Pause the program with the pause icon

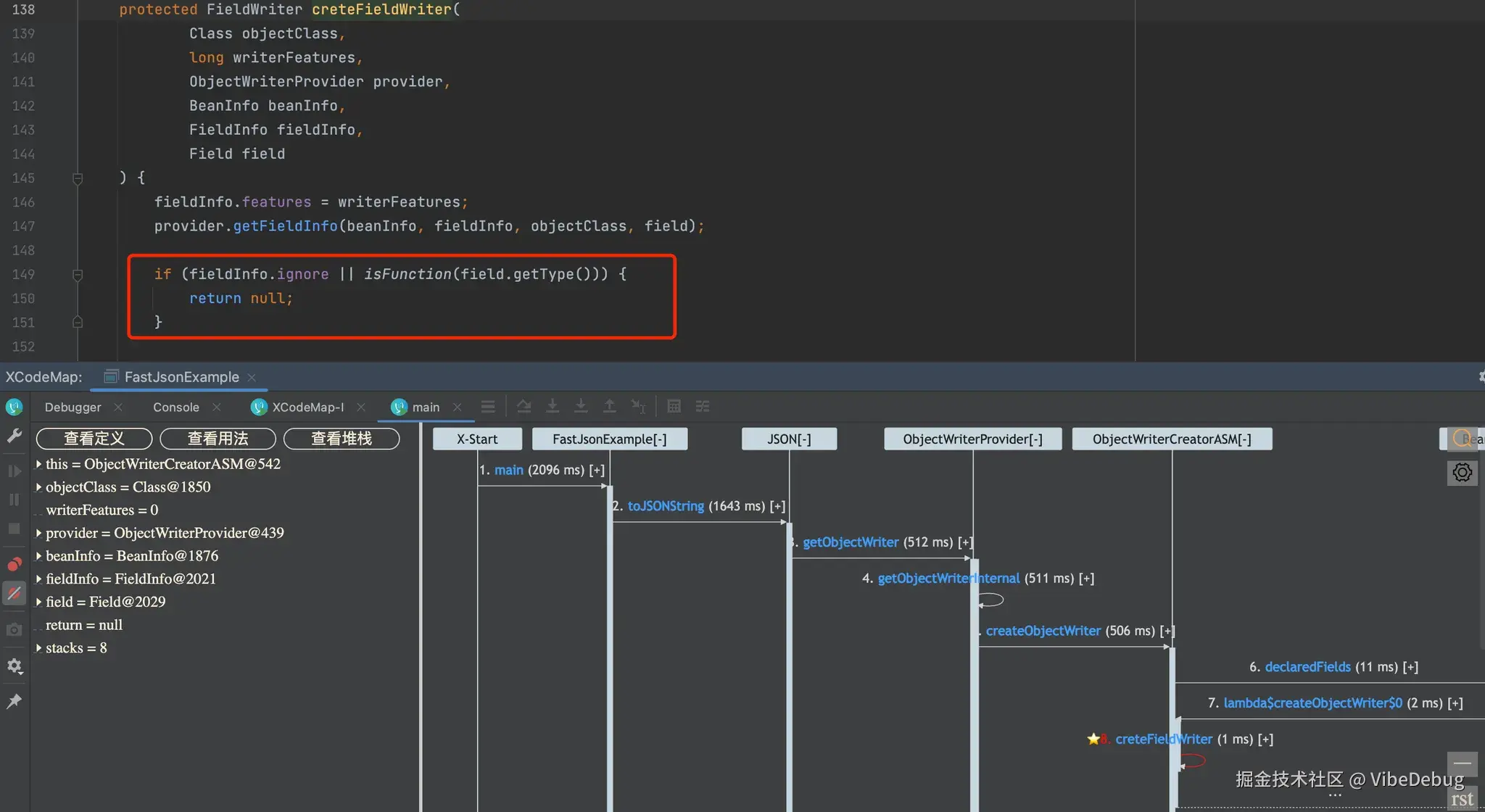[x=14, y=500]
